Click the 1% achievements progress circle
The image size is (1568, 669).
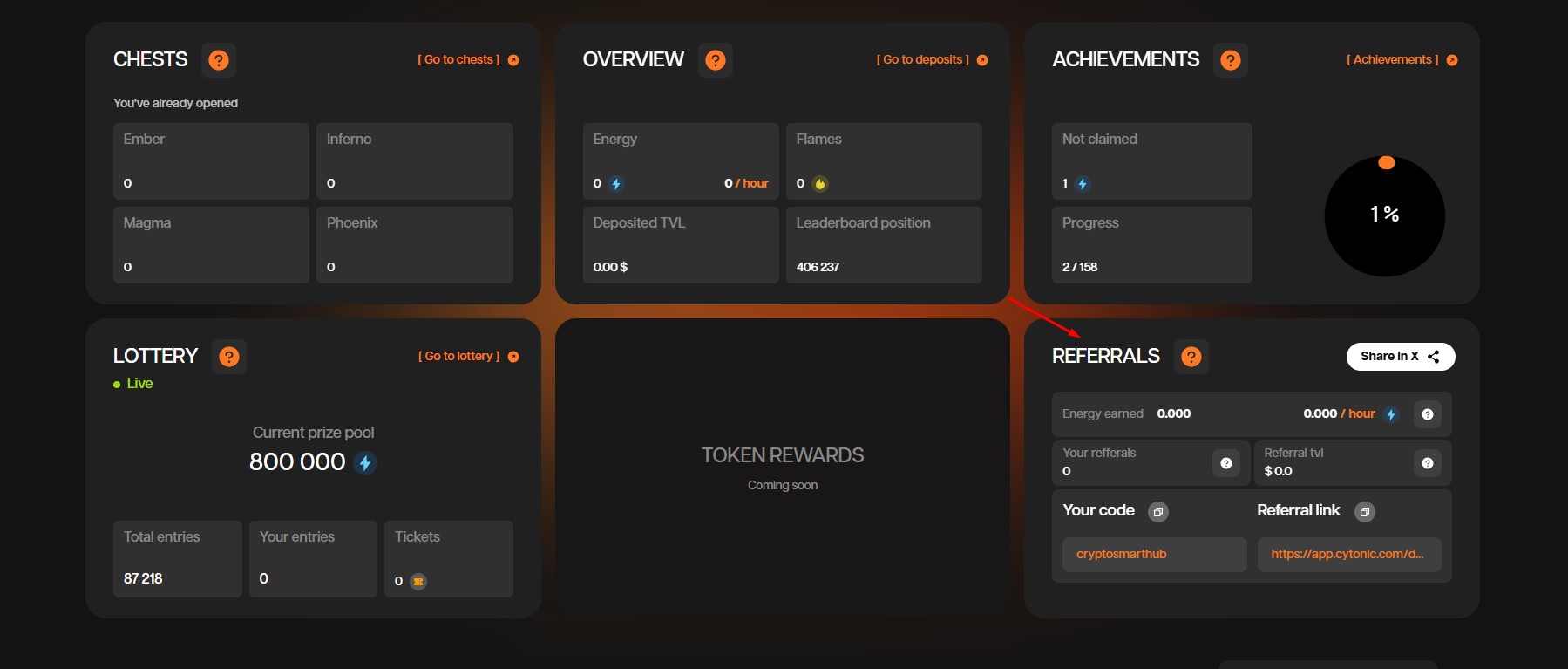pyautogui.click(x=1384, y=215)
